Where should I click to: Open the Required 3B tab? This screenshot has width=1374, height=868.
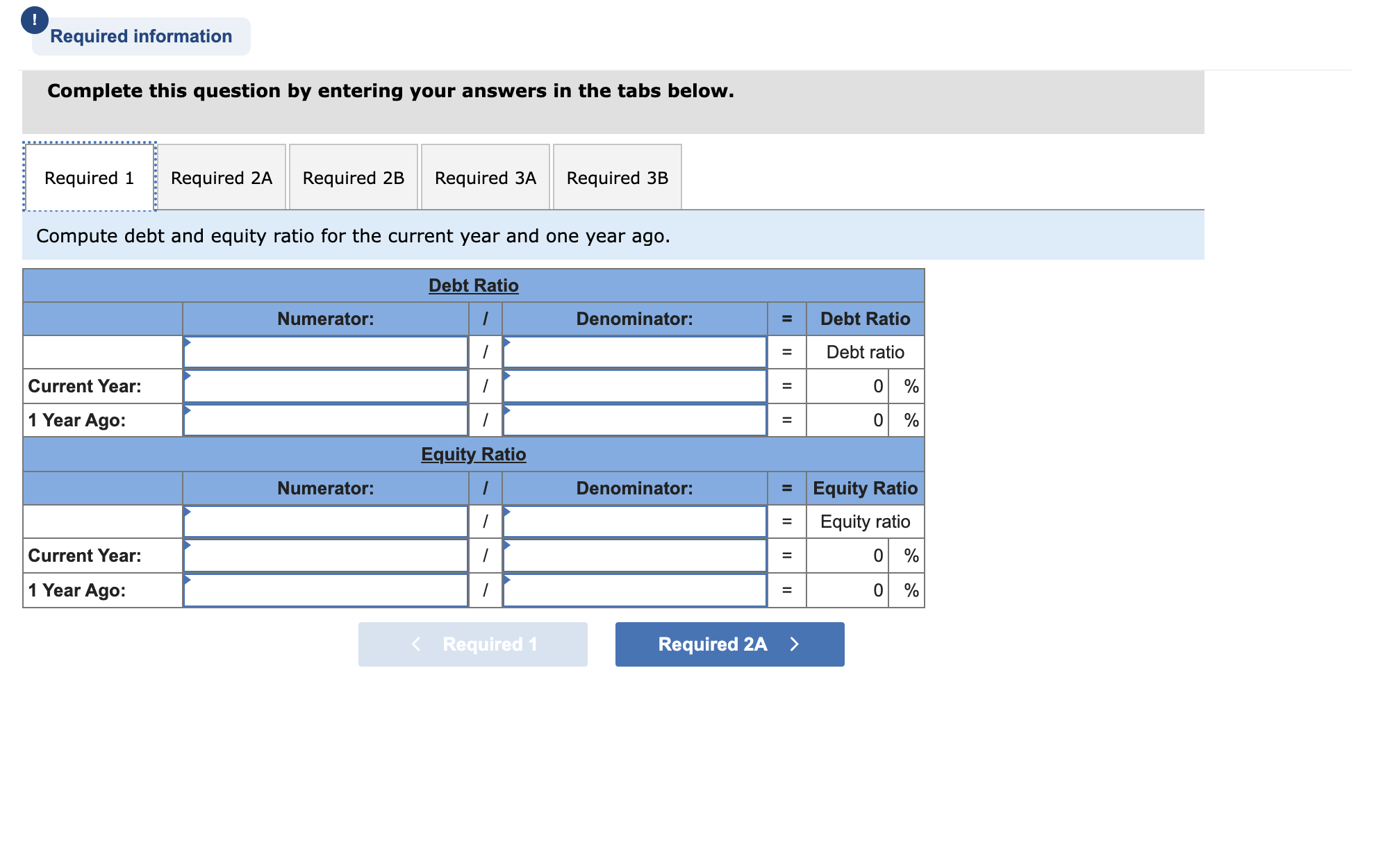tap(617, 178)
